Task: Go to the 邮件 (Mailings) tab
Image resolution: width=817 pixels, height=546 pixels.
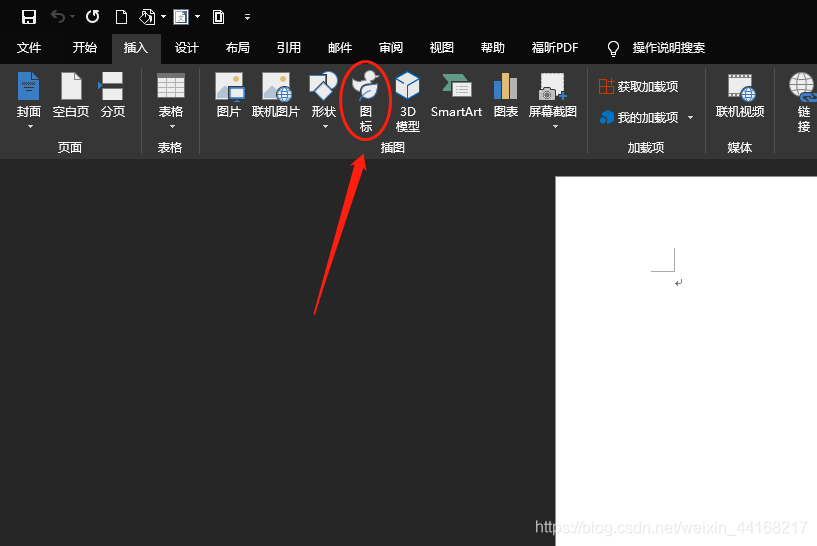Action: (340, 48)
